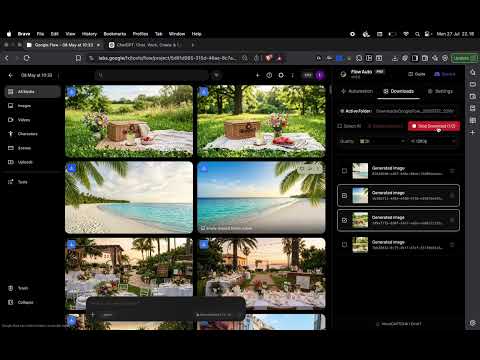Toggle checkbox for last picnic Generated image

point(344,245)
